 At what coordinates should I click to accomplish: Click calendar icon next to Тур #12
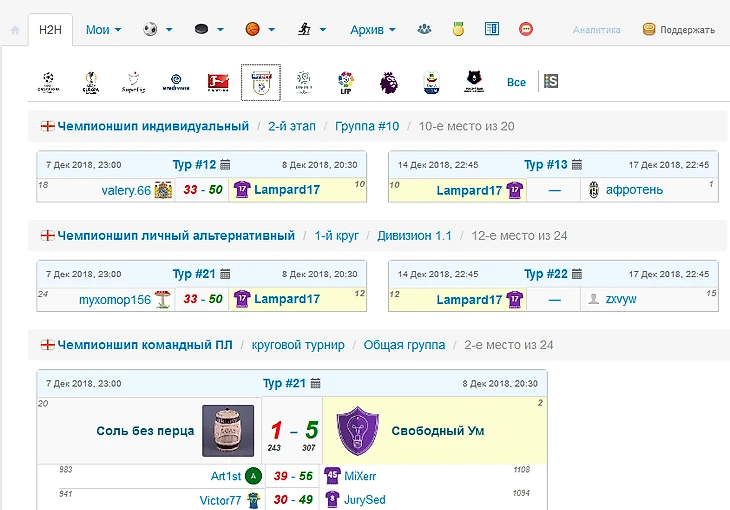(x=225, y=164)
